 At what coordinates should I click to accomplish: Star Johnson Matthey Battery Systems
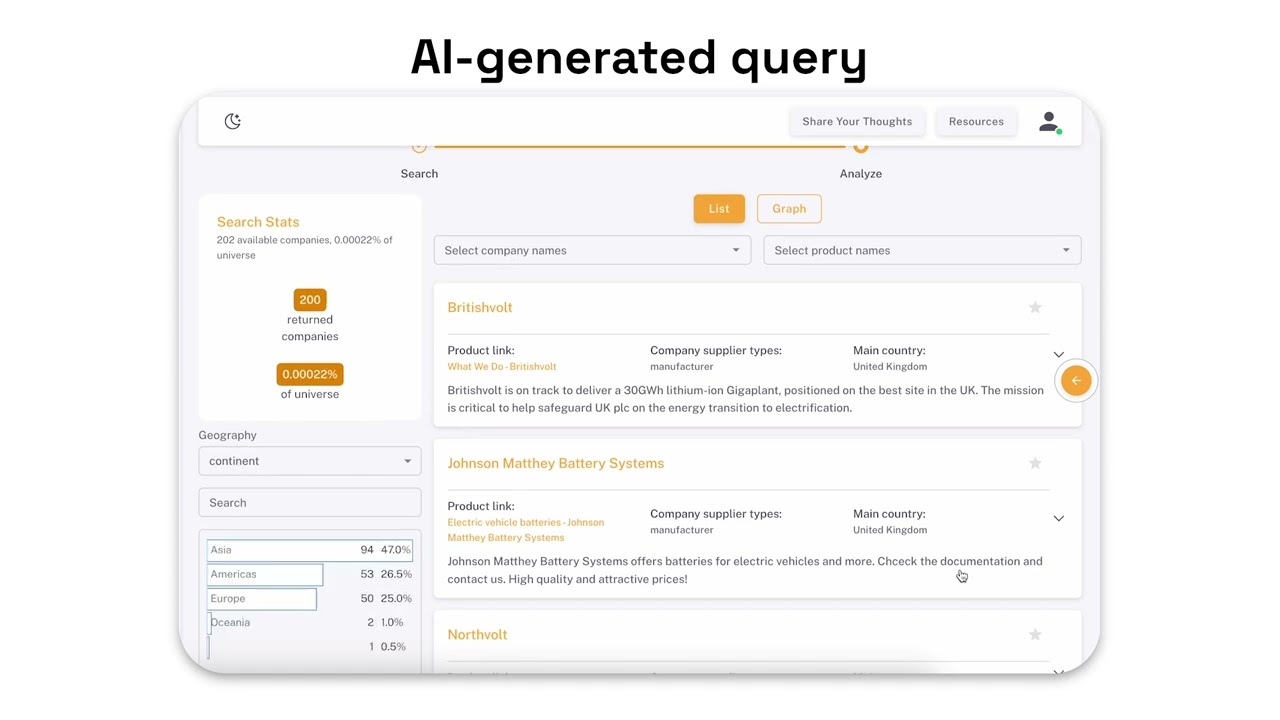point(1035,463)
